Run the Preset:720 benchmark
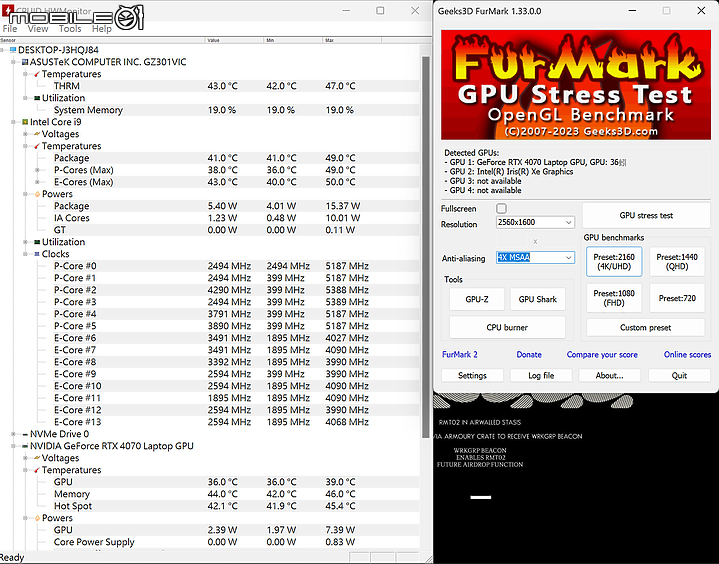Screen dimensions: 719x564 677,298
